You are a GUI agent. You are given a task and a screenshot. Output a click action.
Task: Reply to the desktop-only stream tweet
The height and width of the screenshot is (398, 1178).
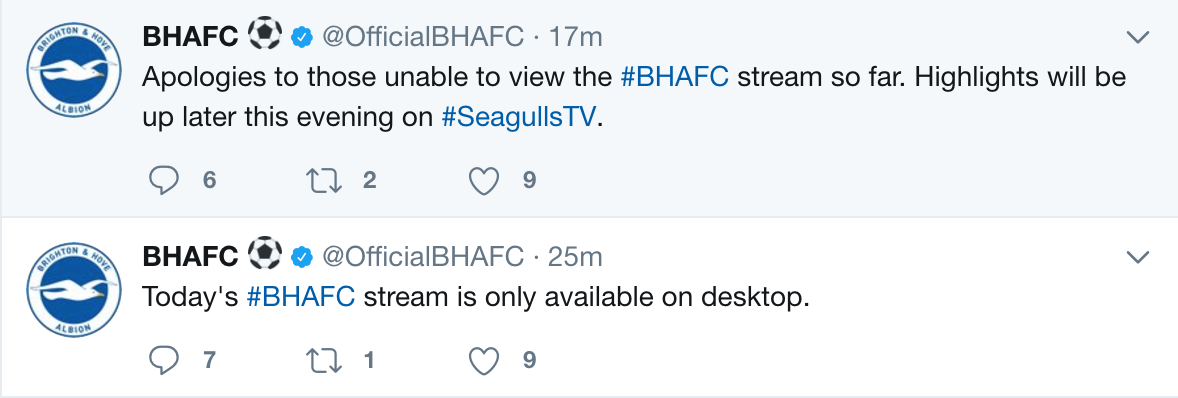click(x=163, y=360)
